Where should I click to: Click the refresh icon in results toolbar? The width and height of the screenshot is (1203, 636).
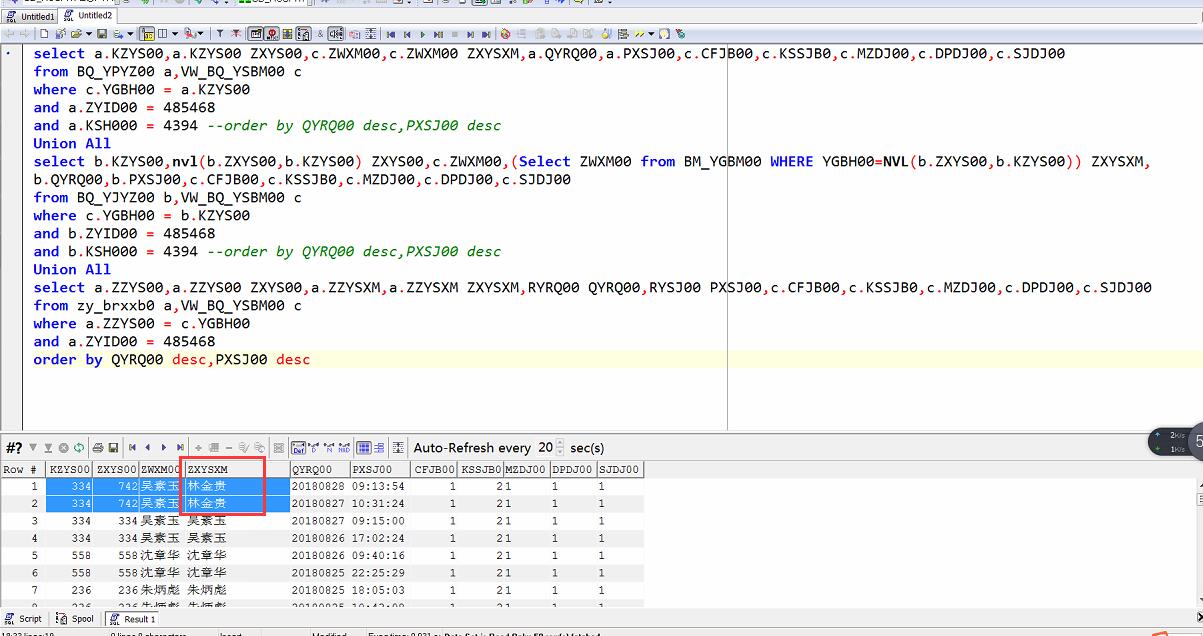(79, 448)
